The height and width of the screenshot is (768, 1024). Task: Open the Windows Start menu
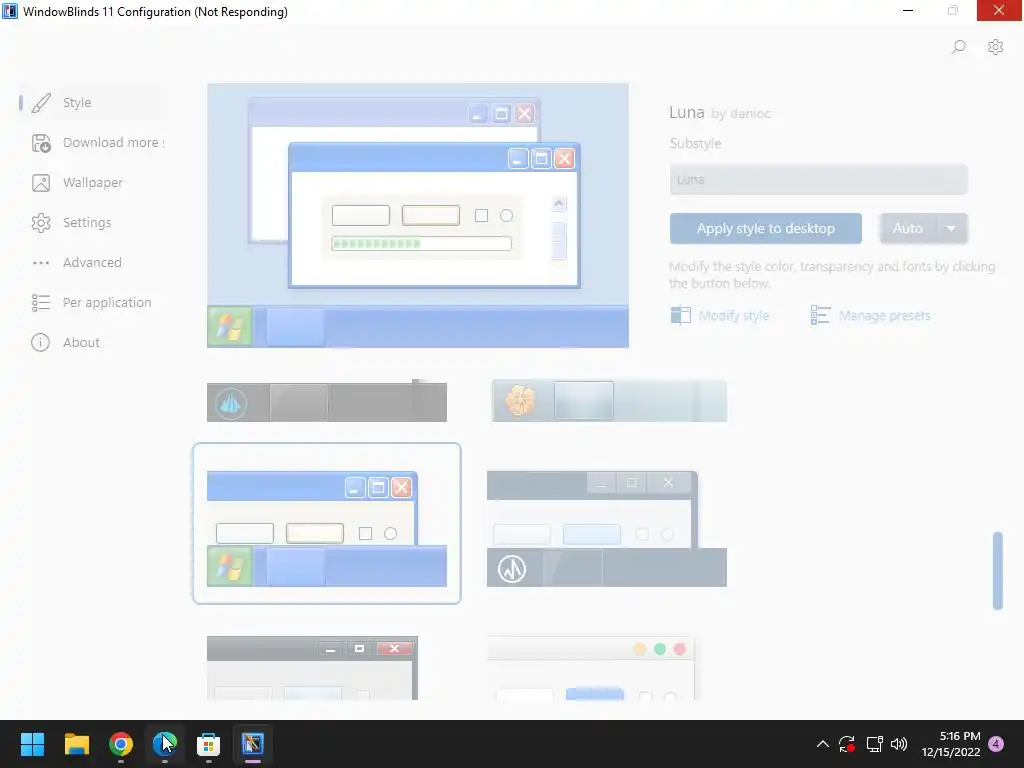[32, 744]
